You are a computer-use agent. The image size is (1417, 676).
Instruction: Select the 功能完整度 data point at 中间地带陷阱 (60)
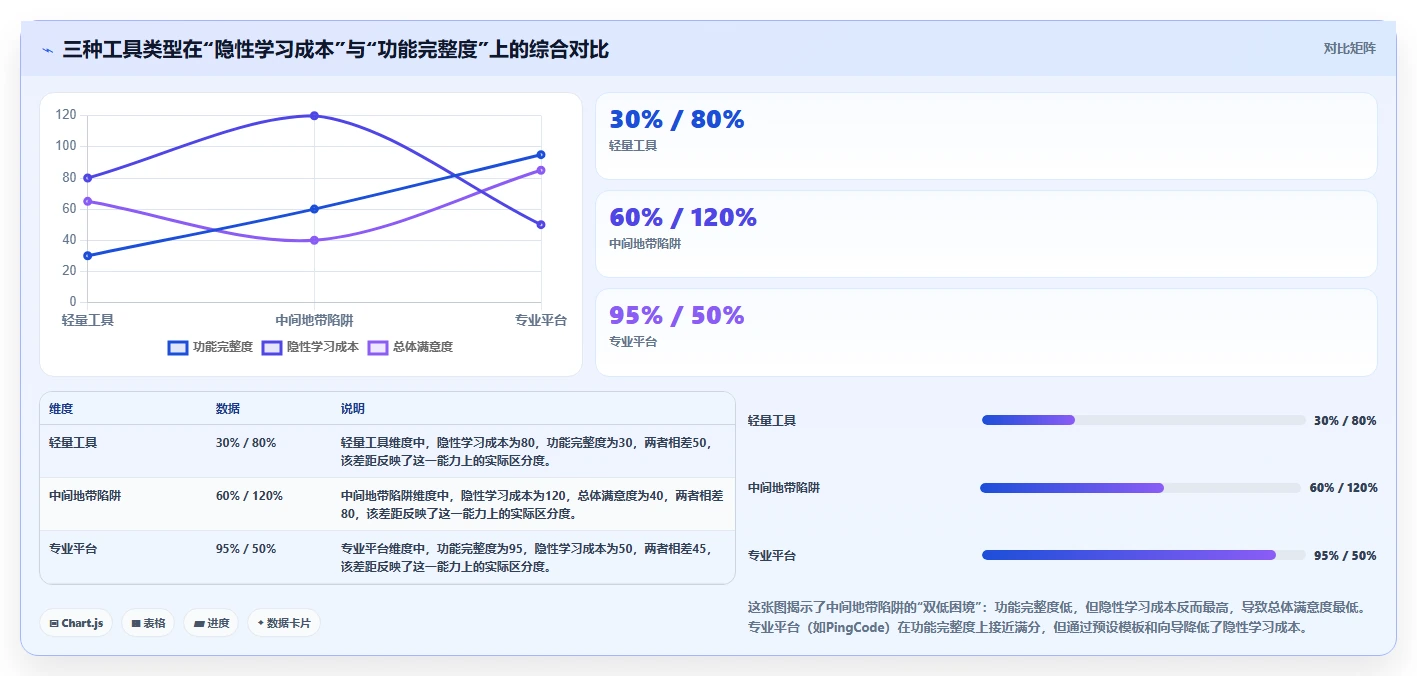[x=314, y=209]
